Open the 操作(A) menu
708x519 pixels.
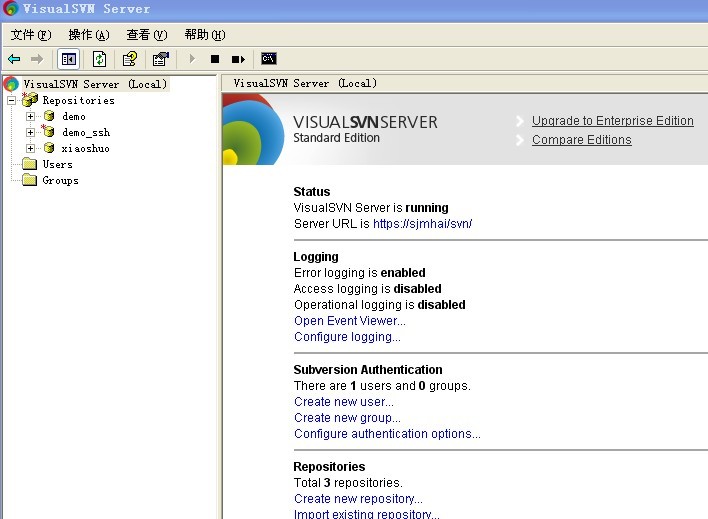point(89,35)
